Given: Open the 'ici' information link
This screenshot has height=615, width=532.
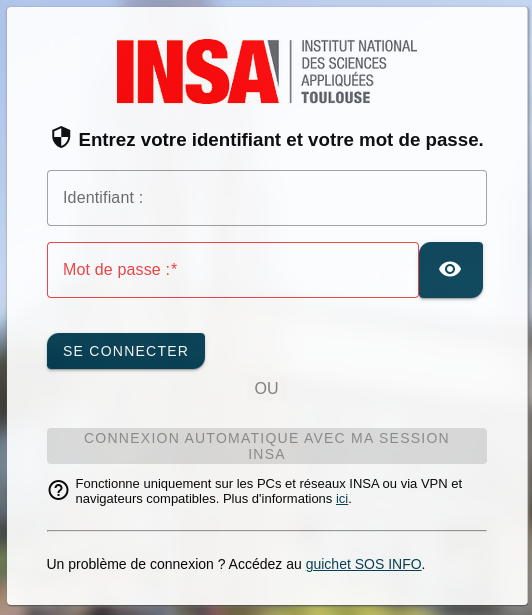Looking at the screenshot, I should (342, 499).
